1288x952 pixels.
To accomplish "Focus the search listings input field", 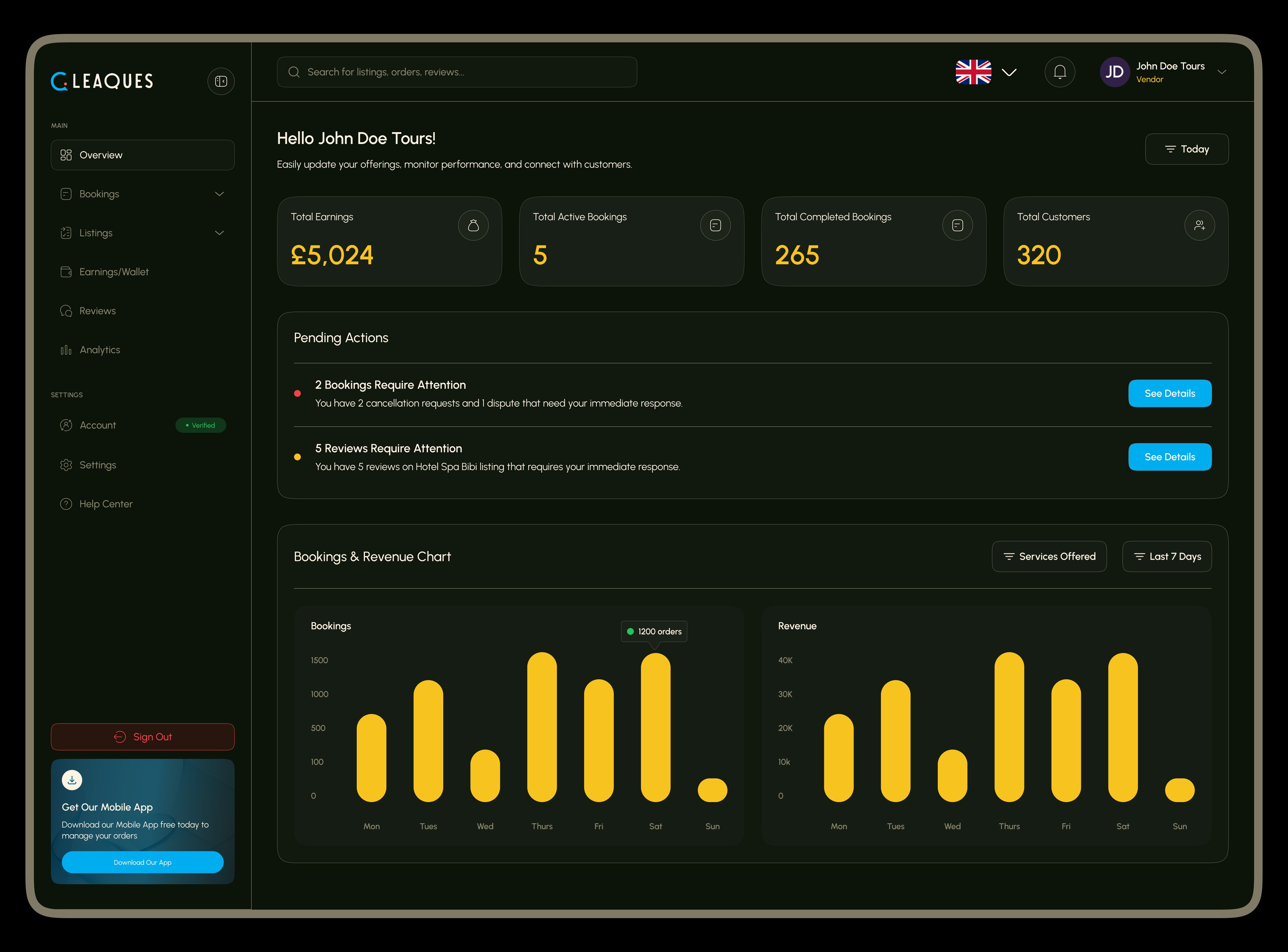I will point(457,72).
